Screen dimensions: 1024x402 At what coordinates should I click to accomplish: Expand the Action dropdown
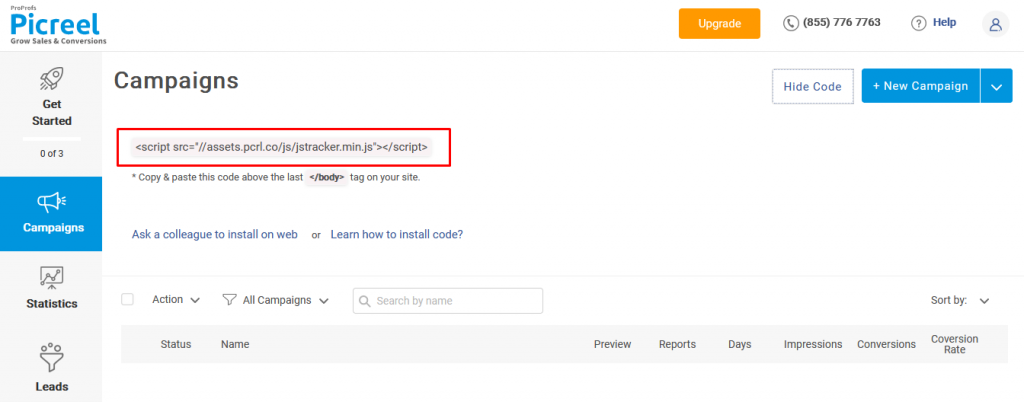click(176, 299)
